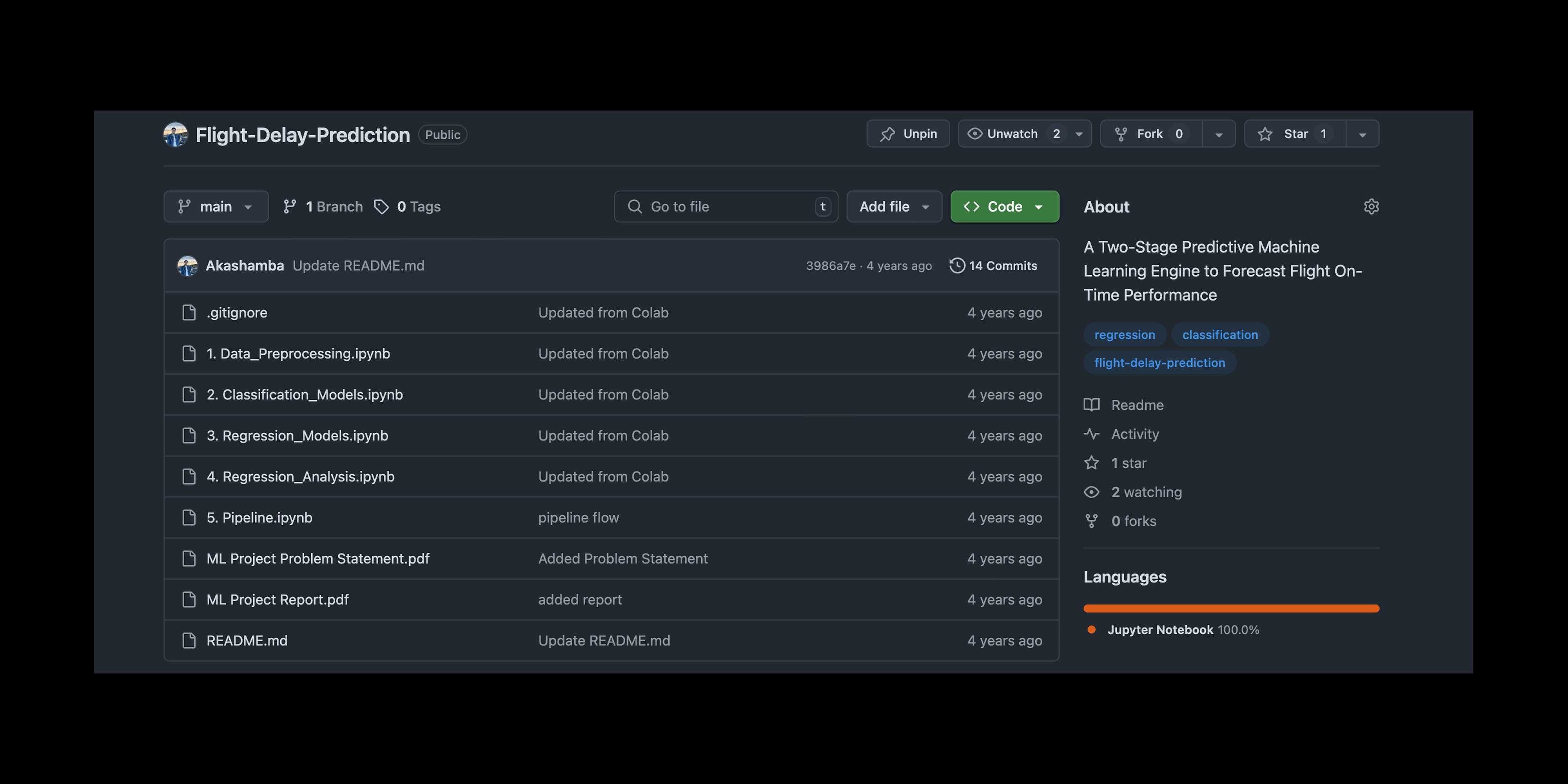Screen dimensions: 1568x784
Task: Open the README.md file
Action: 247,641
